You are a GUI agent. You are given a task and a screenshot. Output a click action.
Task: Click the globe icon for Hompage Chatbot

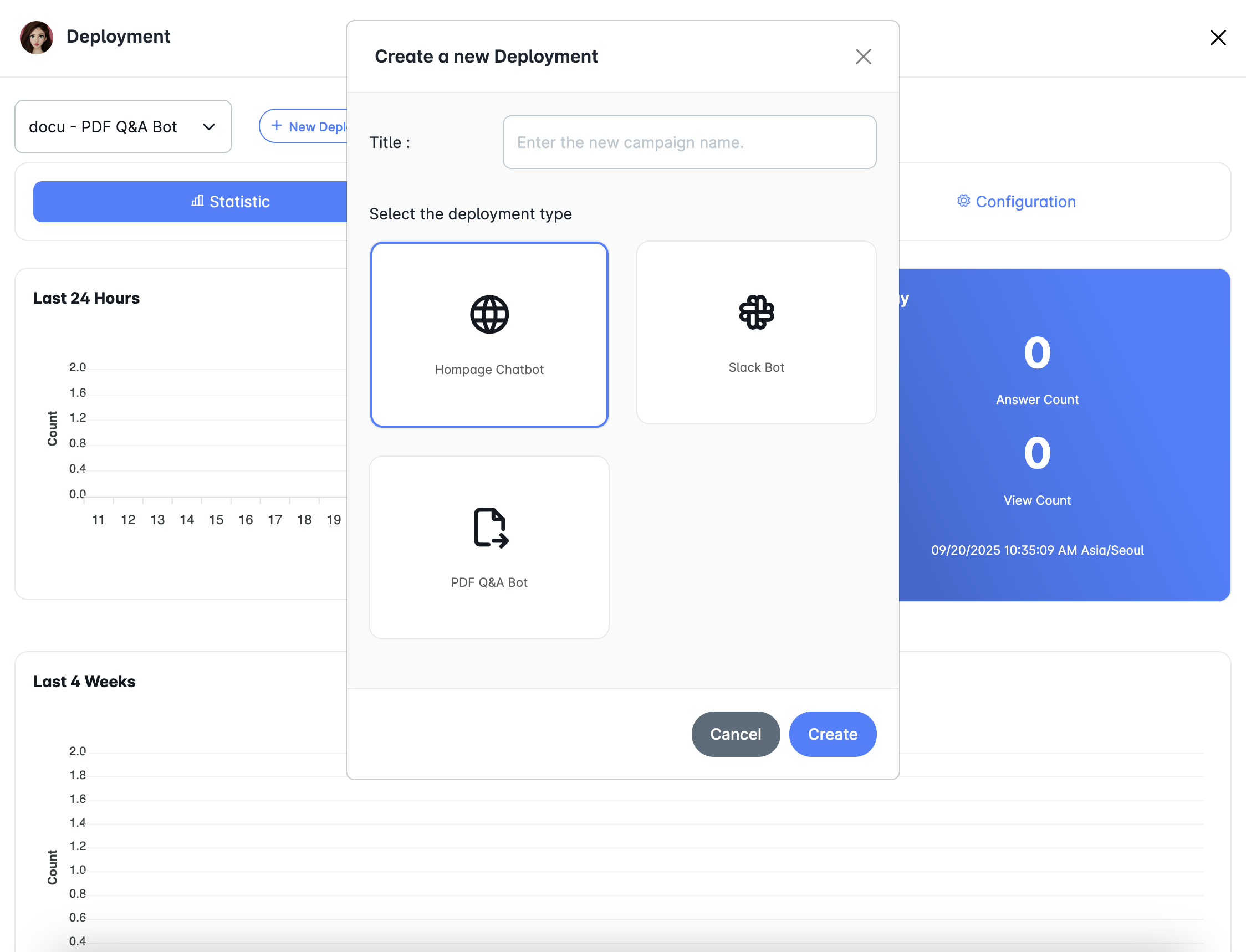pyautogui.click(x=489, y=315)
